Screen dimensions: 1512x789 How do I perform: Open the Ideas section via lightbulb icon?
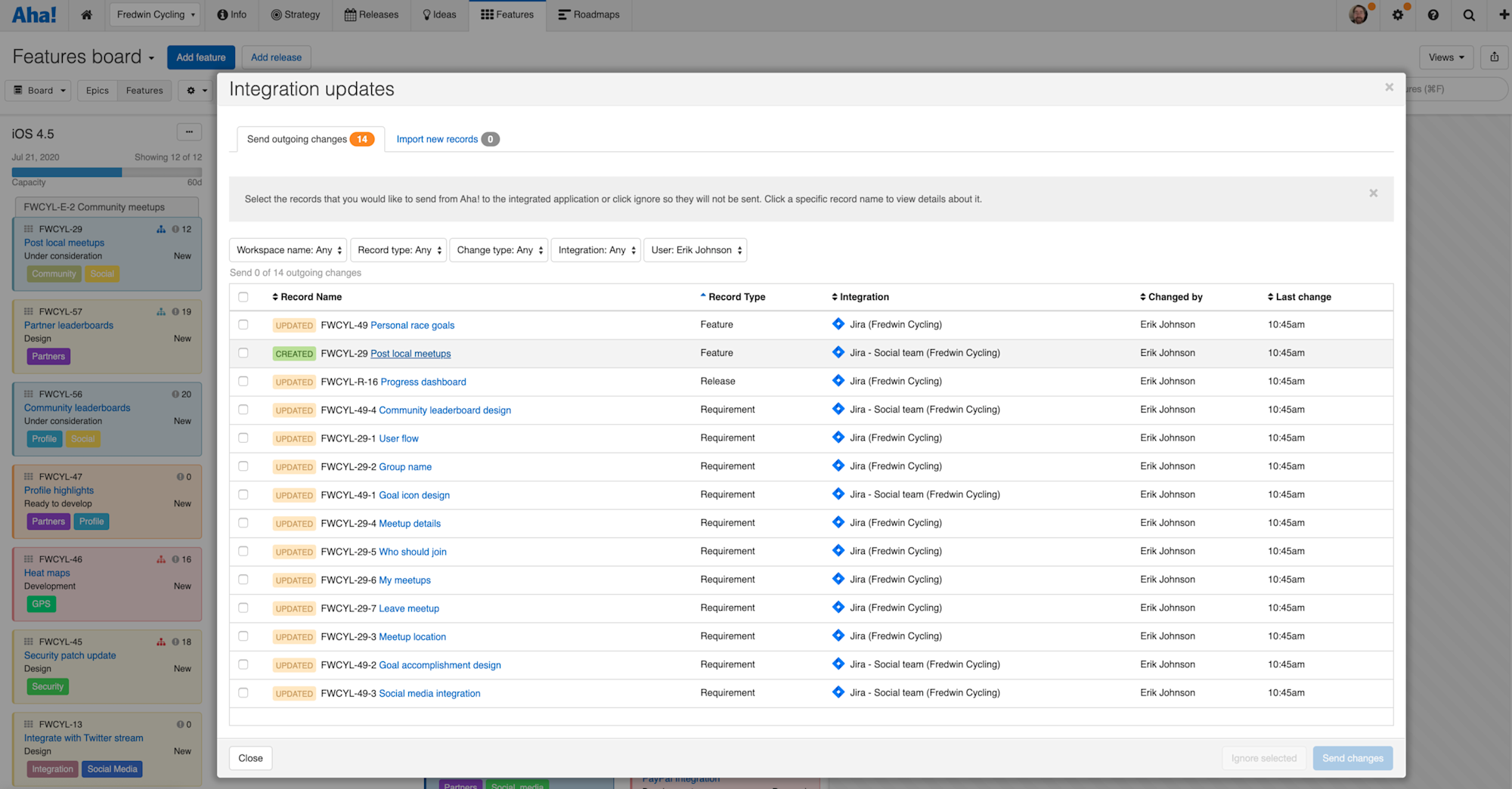tap(439, 14)
